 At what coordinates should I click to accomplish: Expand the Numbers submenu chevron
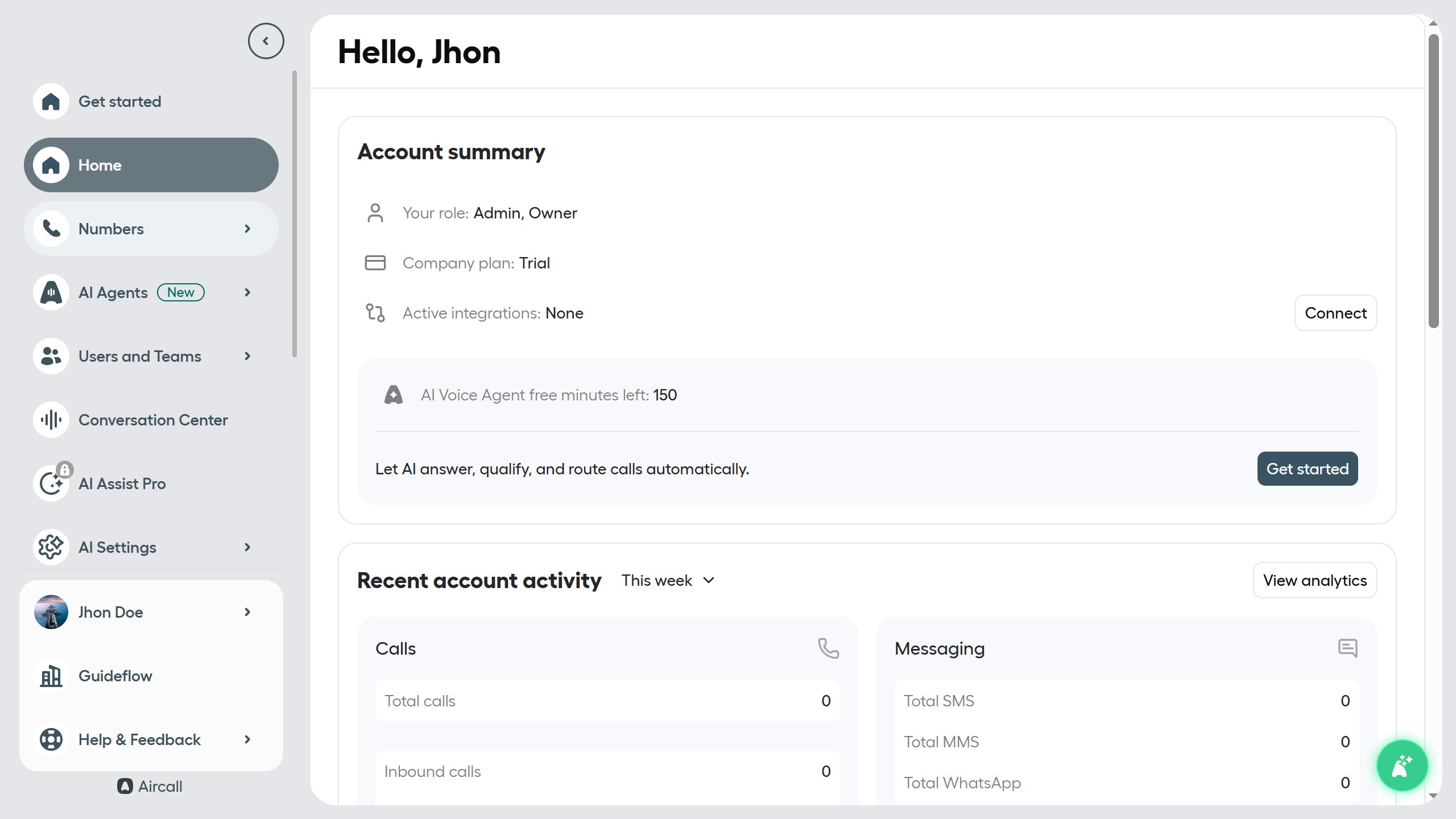pyautogui.click(x=247, y=229)
